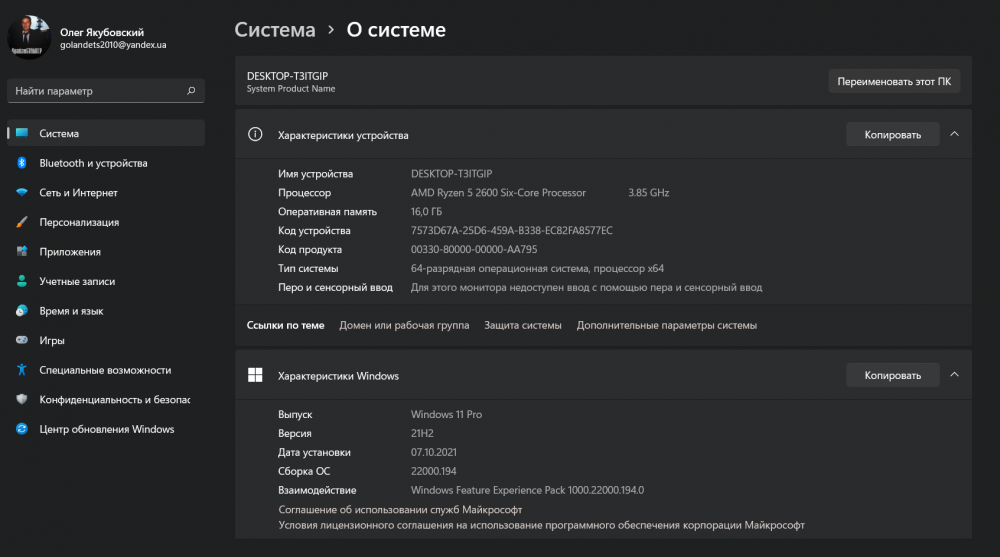Copy device specifications with Копировать
The height and width of the screenshot is (557, 1000).
(x=892, y=134)
